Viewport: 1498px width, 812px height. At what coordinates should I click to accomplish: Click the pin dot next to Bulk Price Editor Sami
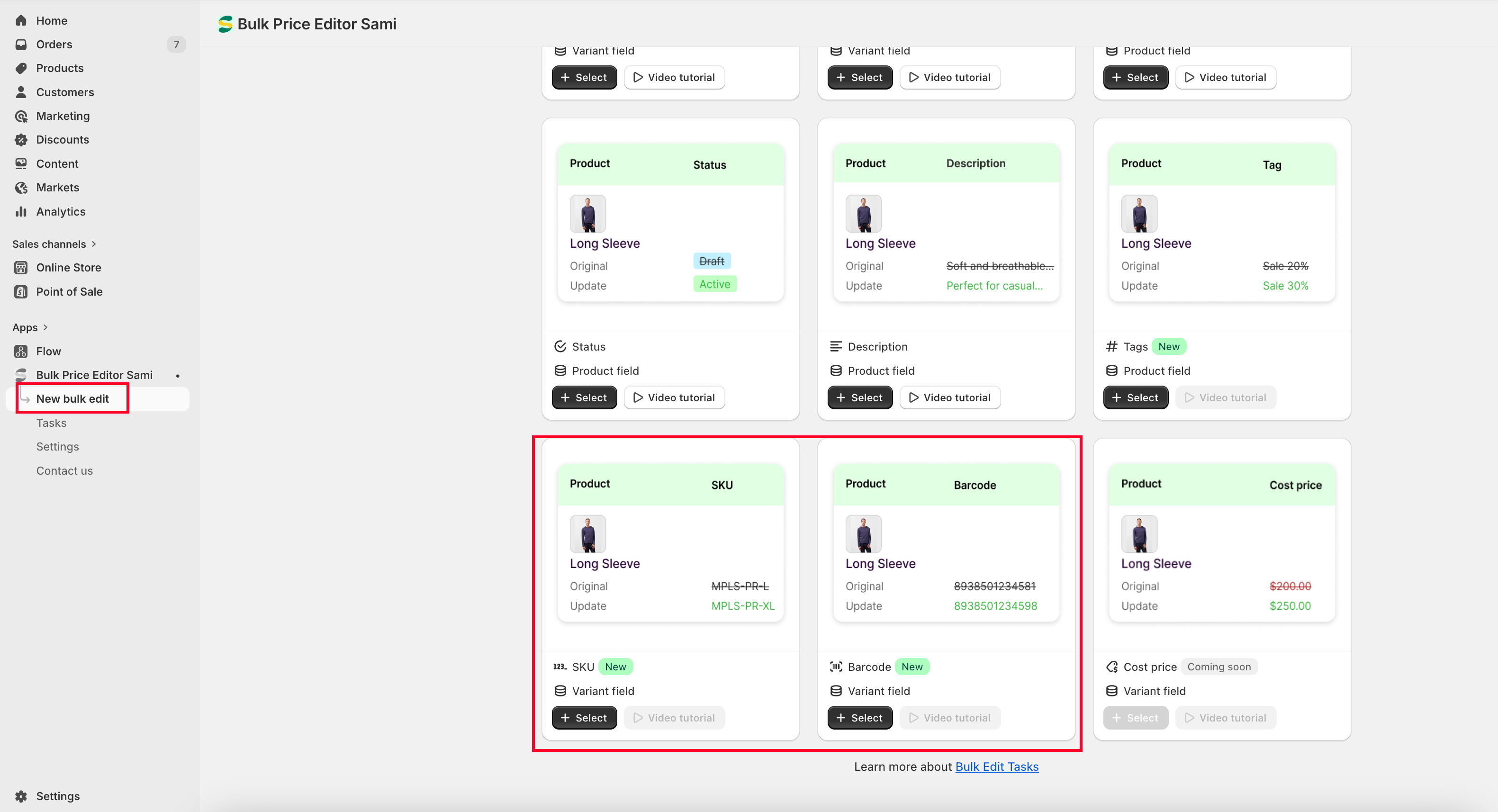pos(178,376)
